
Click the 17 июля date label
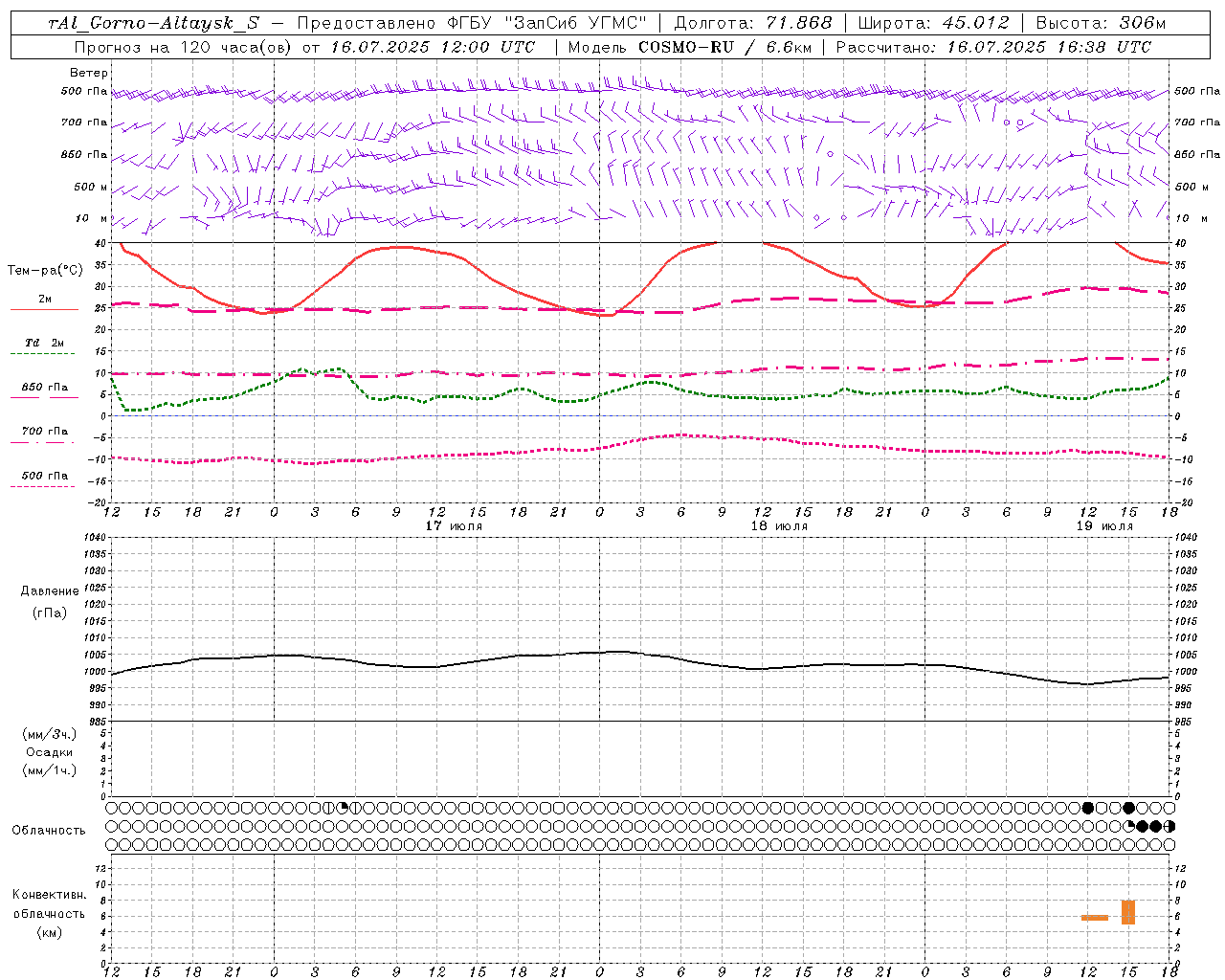(454, 525)
